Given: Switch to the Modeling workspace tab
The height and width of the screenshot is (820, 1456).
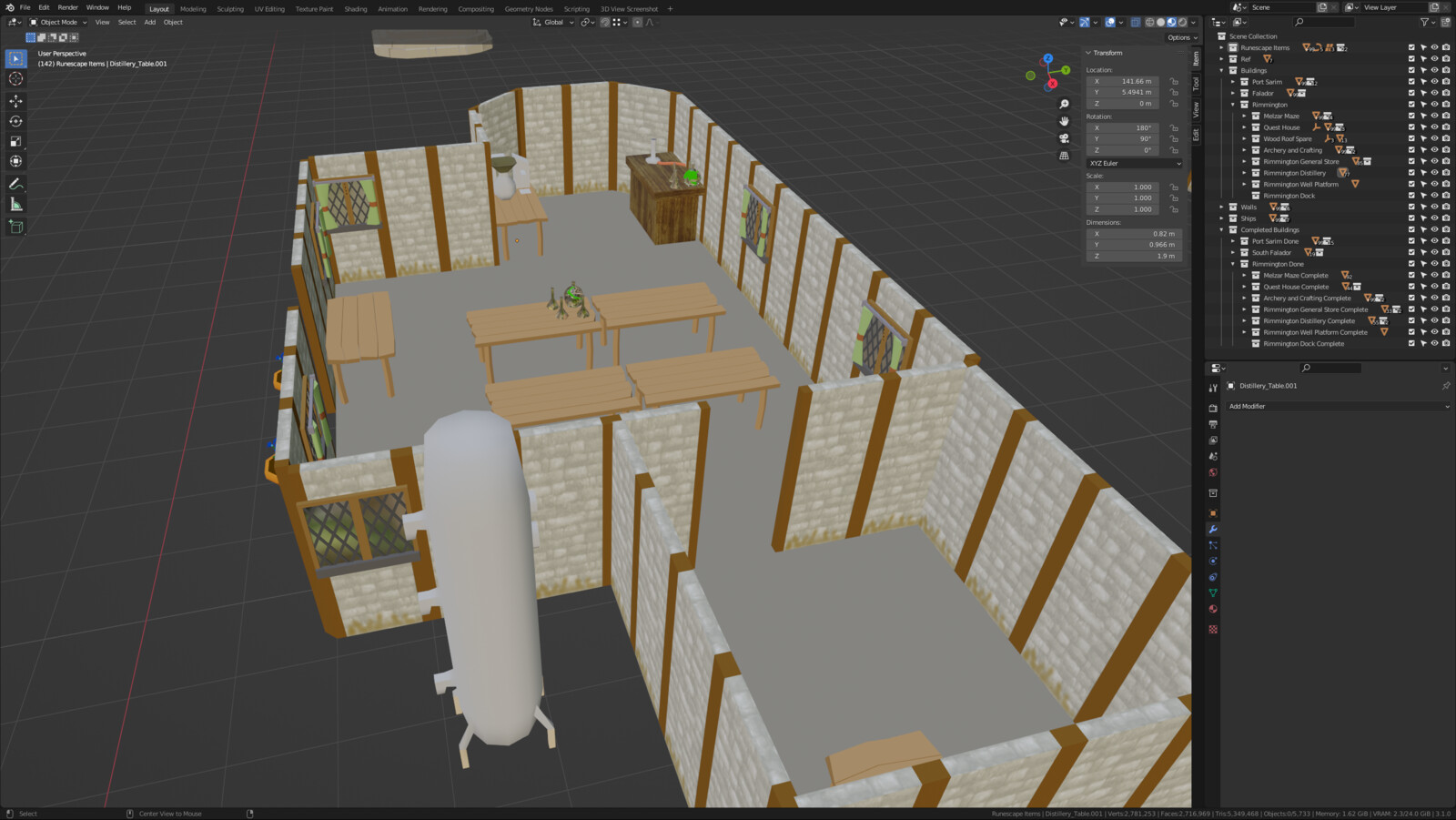Looking at the screenshot, I should pyautogui.click(x=193, y=9).
